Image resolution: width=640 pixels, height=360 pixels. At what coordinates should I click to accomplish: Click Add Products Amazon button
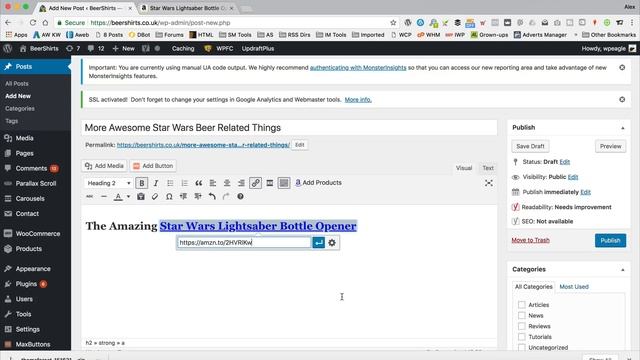click(318, 182)
